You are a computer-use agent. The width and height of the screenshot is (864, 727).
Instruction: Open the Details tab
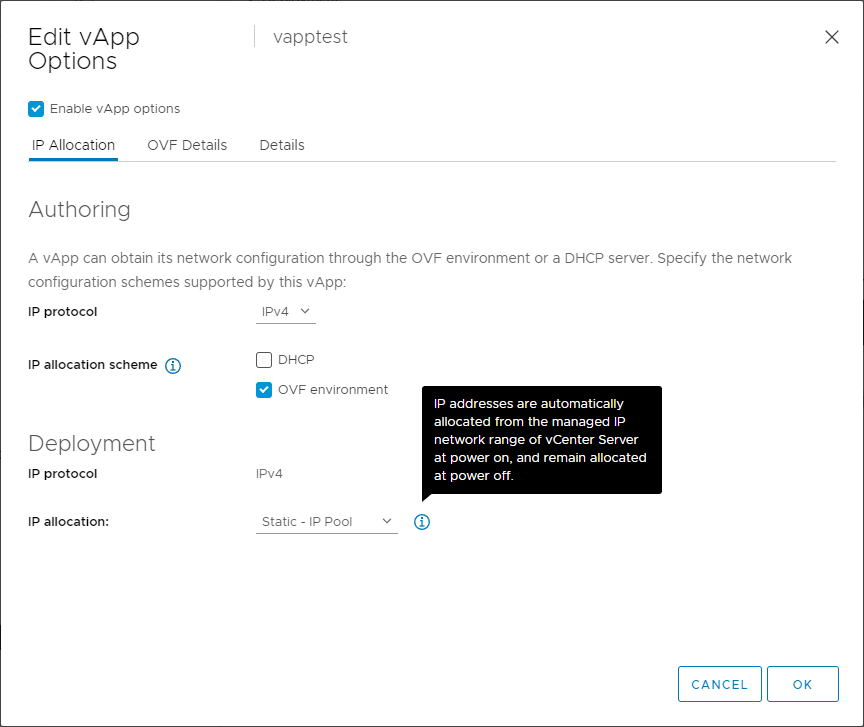(282, 145)
